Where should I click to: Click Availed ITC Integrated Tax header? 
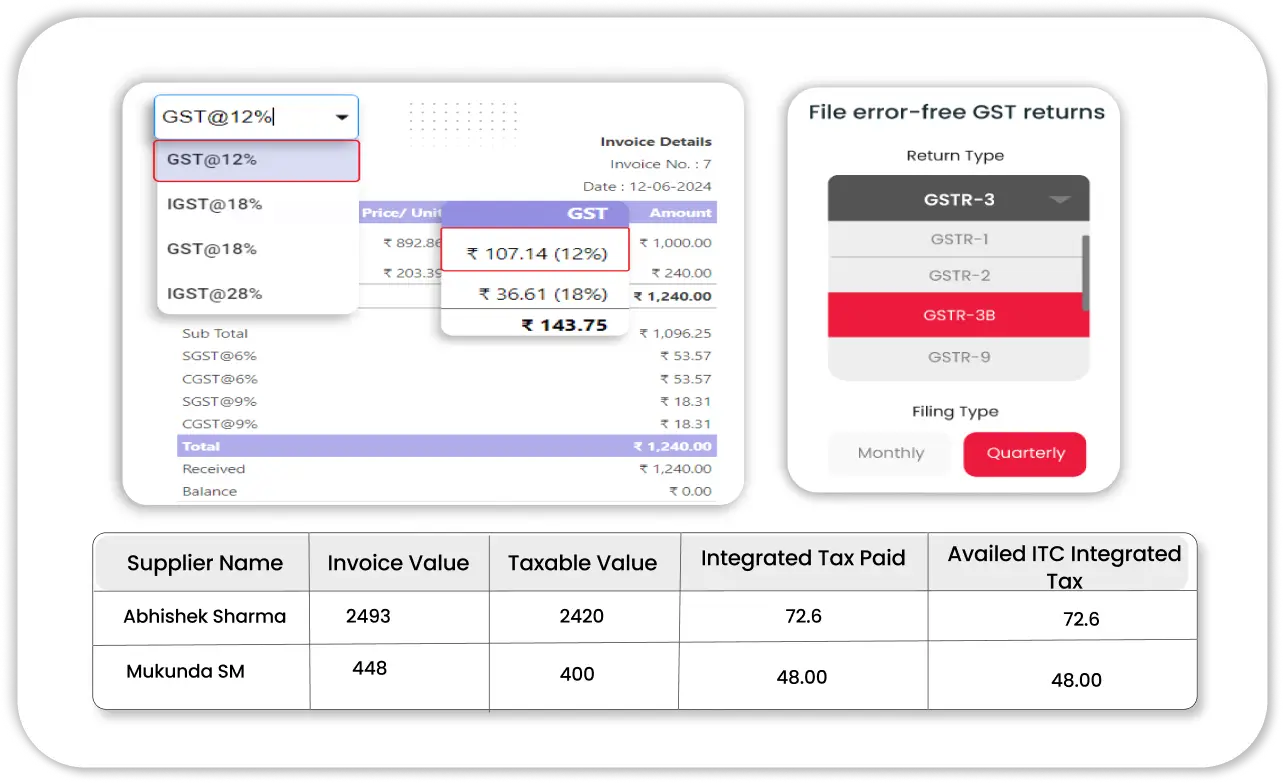click(x=1064, y=567)
